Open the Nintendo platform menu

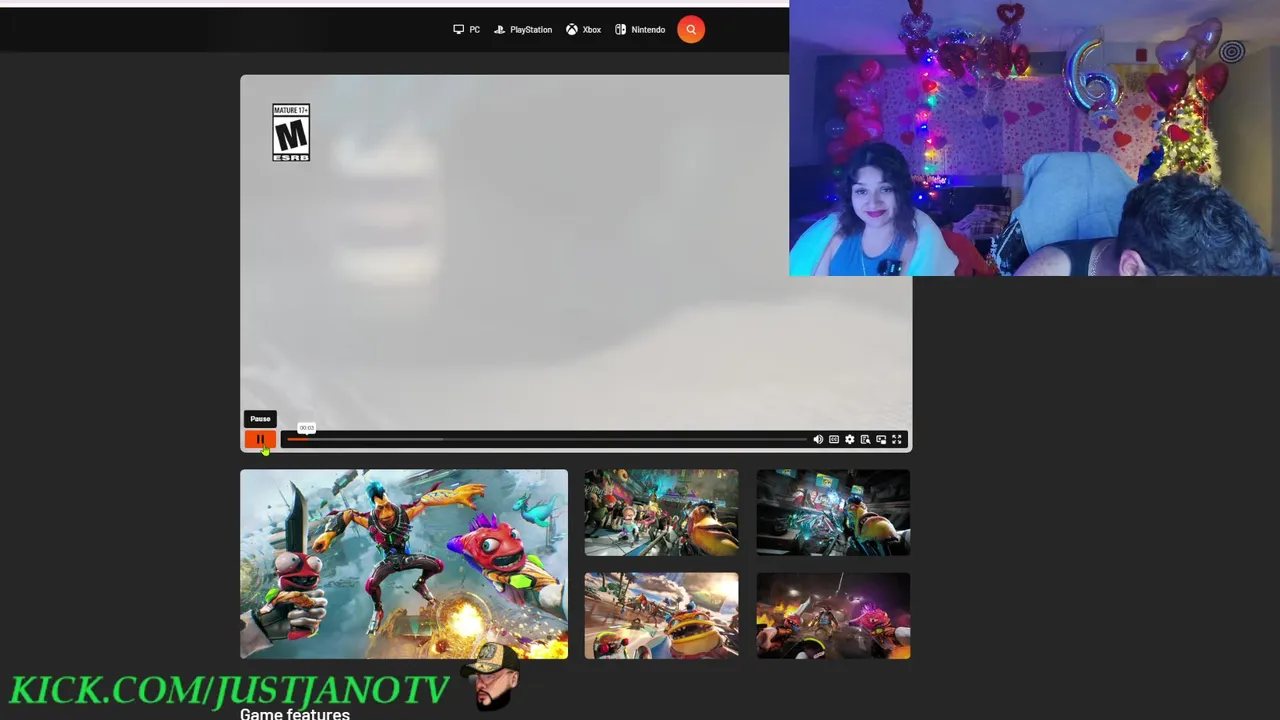pyautogui.click(x=640, y=30)
